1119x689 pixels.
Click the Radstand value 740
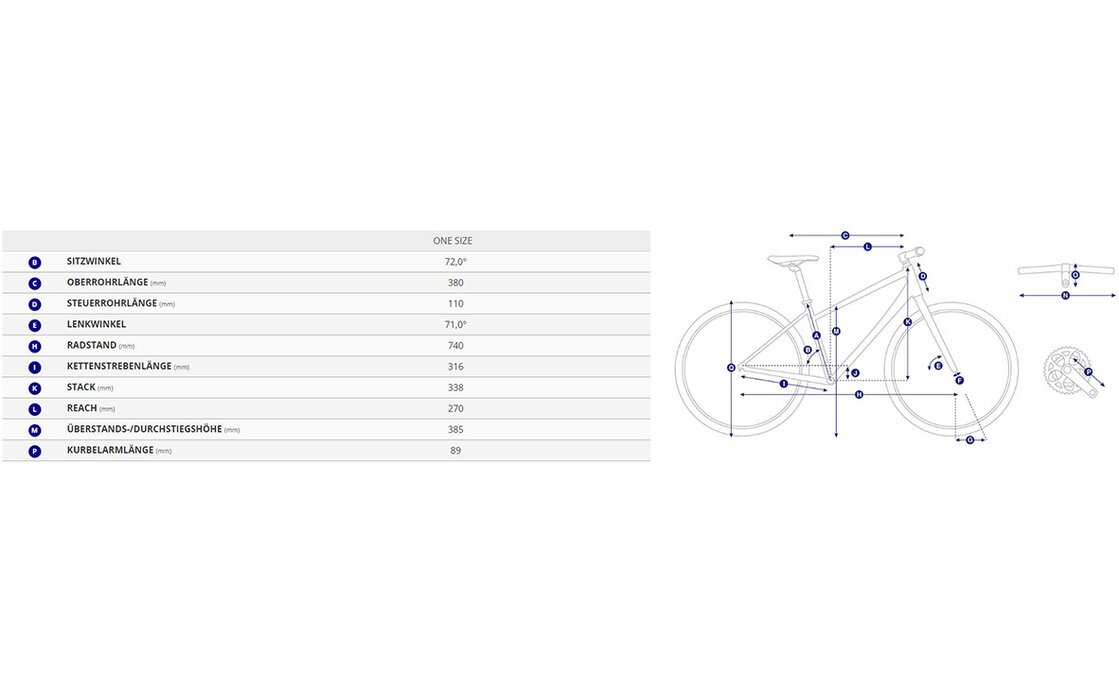456,346
